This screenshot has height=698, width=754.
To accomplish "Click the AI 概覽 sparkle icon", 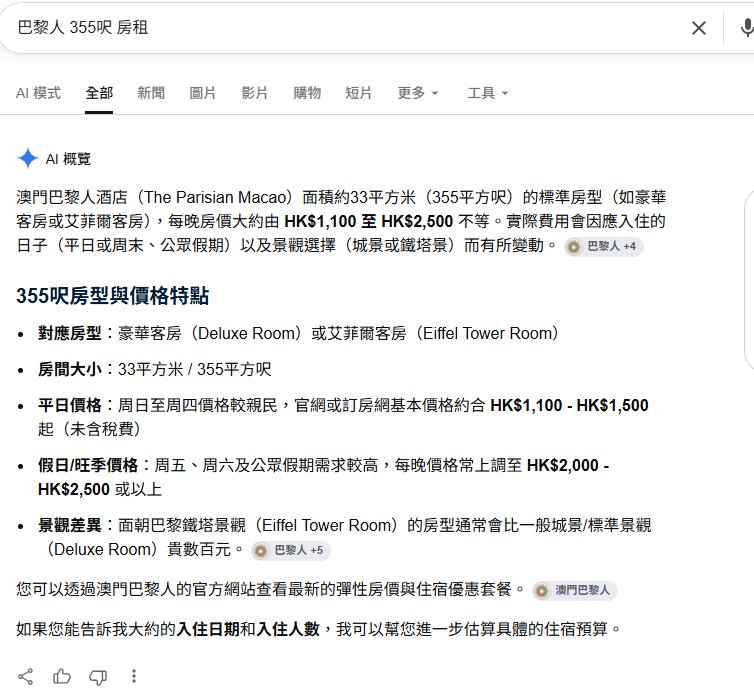I will point(28,158).
